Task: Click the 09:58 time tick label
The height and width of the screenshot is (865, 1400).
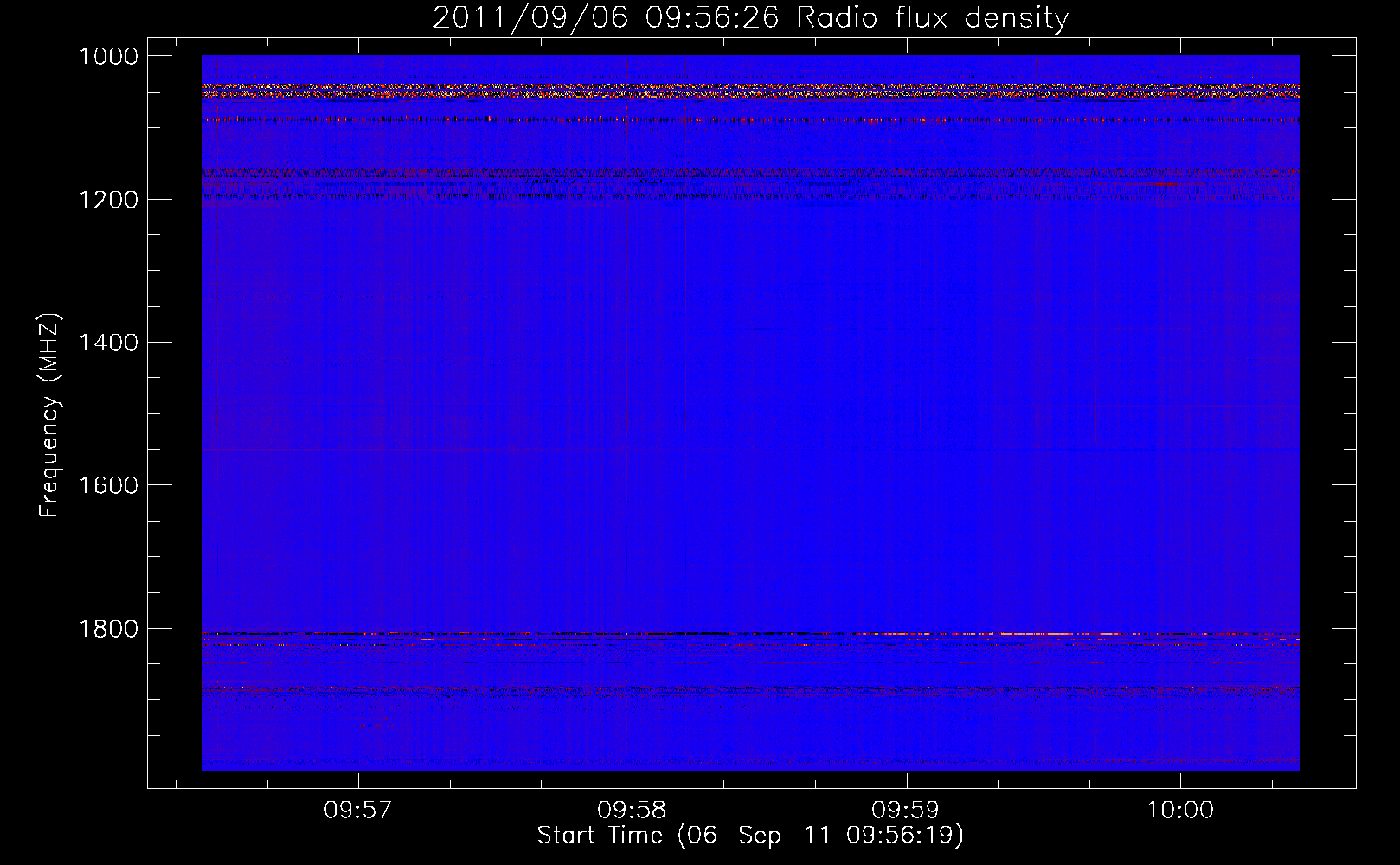Action: (632, 811)
